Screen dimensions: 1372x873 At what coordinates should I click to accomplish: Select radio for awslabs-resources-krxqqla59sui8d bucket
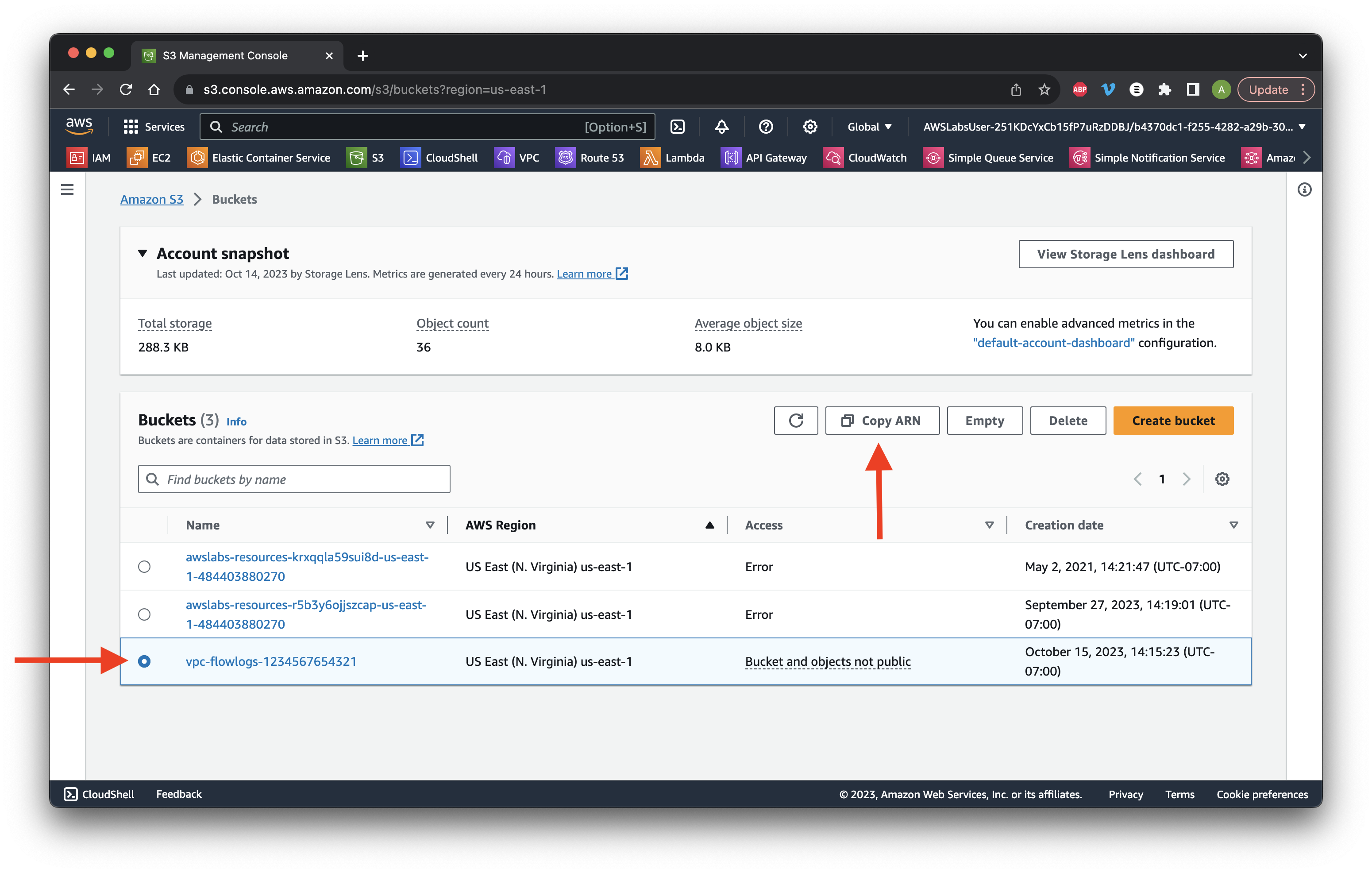[x=144, y=566]
